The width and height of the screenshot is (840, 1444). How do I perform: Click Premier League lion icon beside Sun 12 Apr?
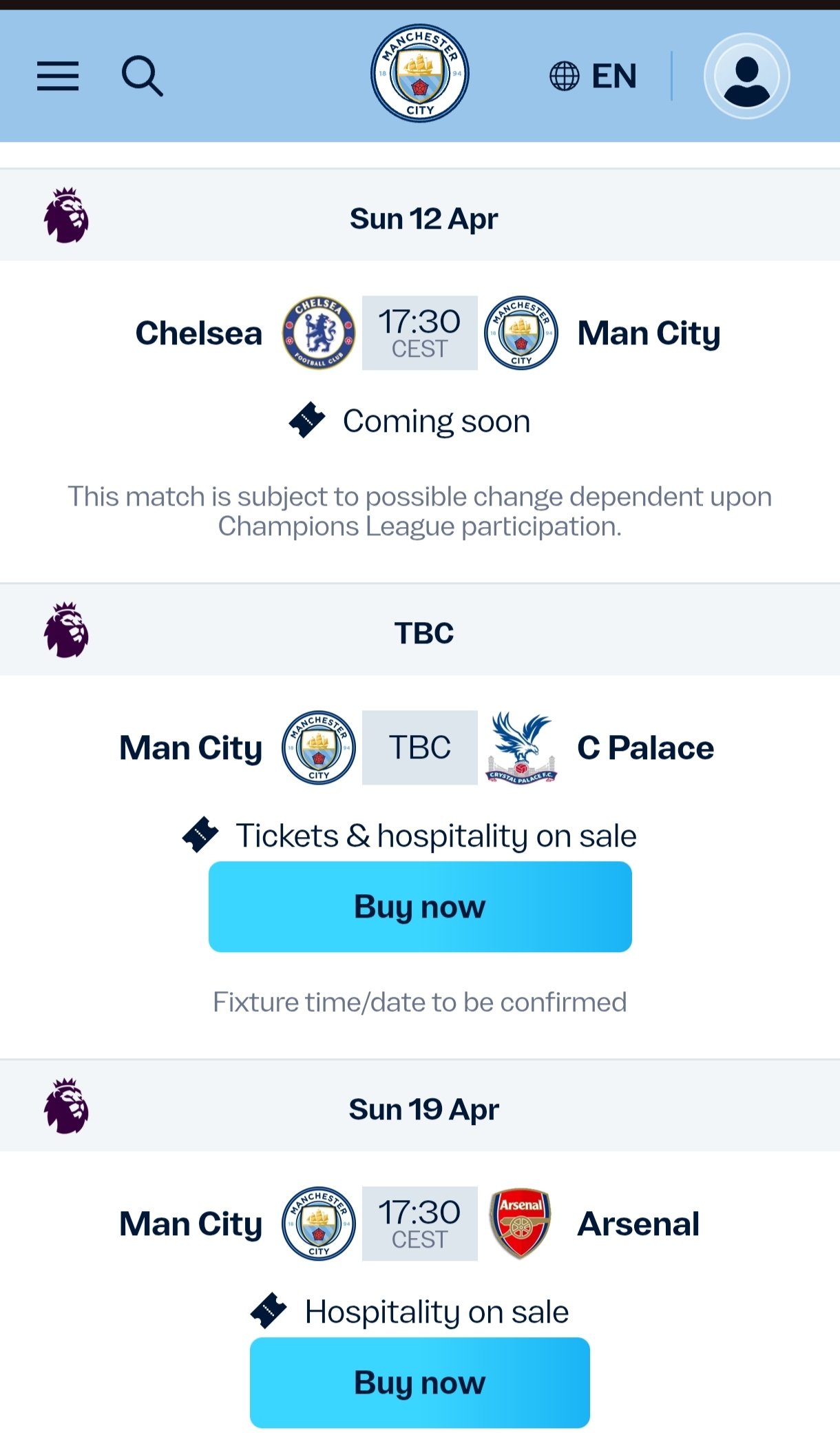[67, 216]
